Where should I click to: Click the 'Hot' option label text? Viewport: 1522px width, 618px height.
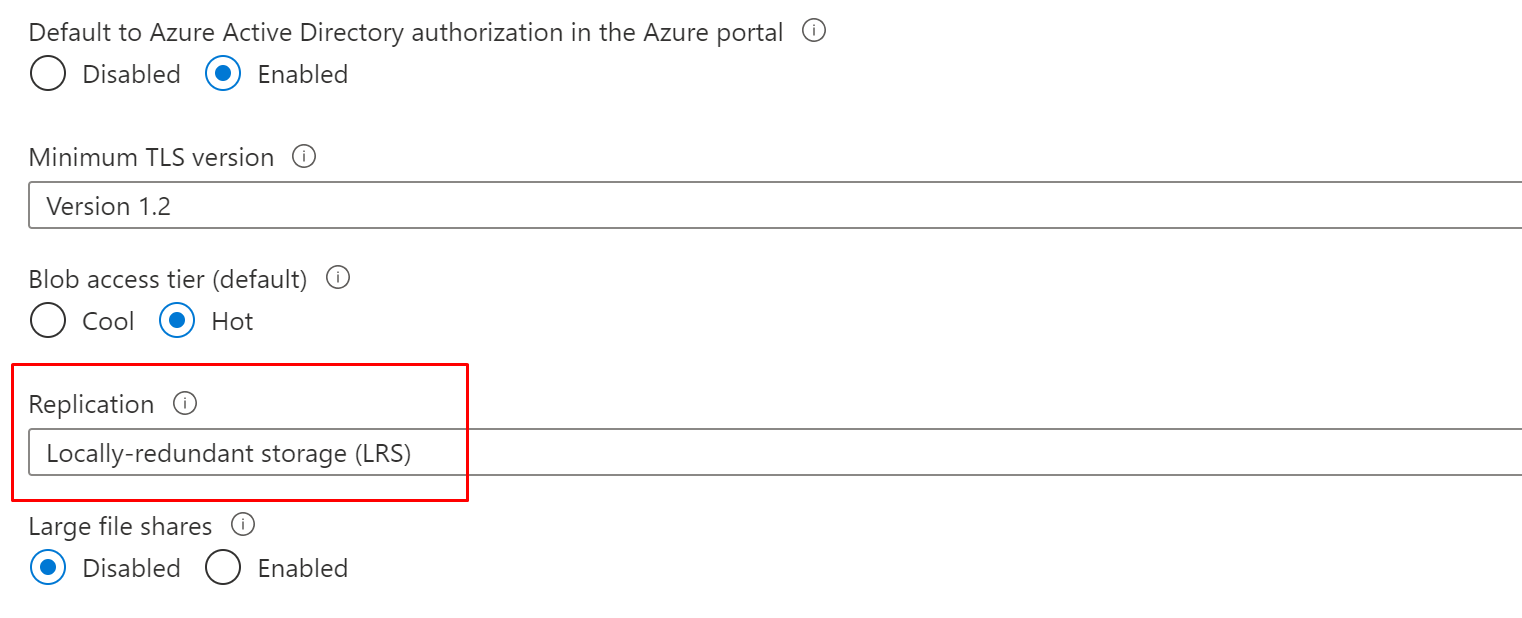coord(232,321)
